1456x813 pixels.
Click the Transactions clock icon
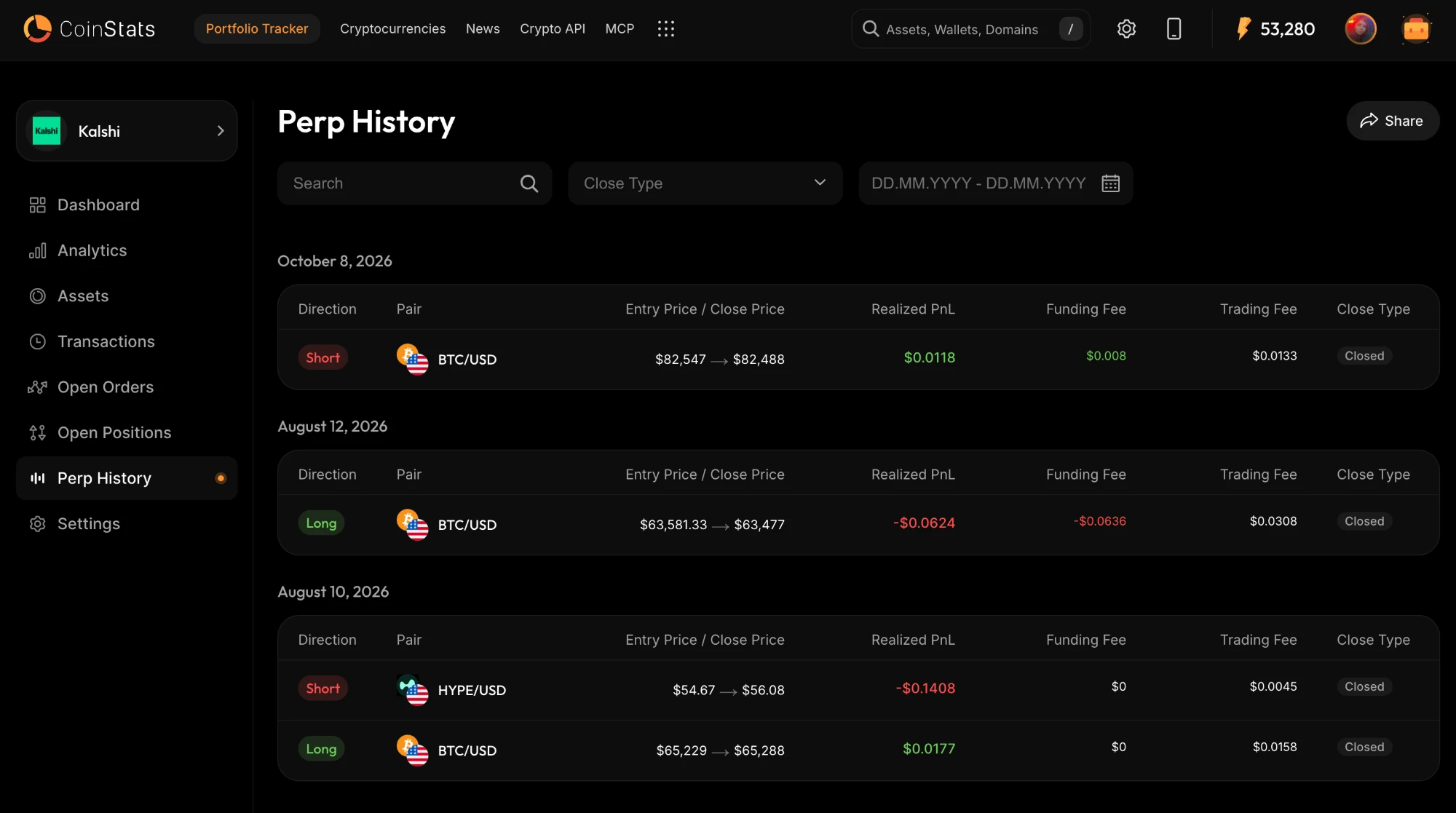(37, 341)
